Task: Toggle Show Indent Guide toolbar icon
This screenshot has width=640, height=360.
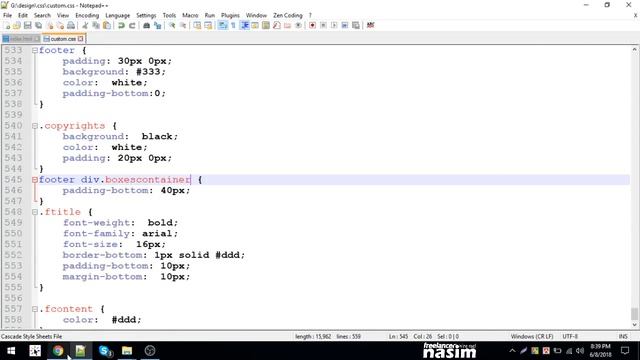Action: tap(244, 25)
